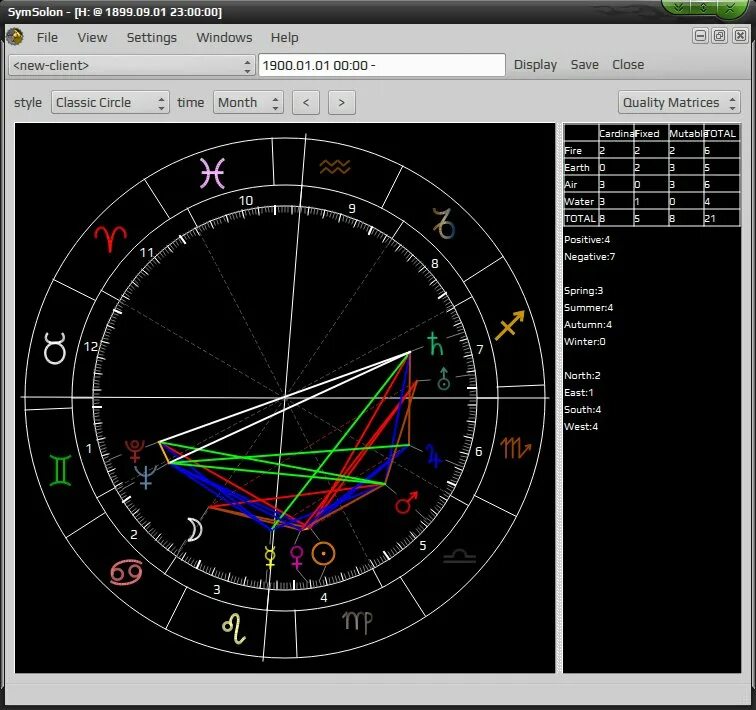Viewport: 756px width, 710px height.
Task: Click the Capricorn zodiac glyph
Action: pyautogui.click(x=444, y=224)
